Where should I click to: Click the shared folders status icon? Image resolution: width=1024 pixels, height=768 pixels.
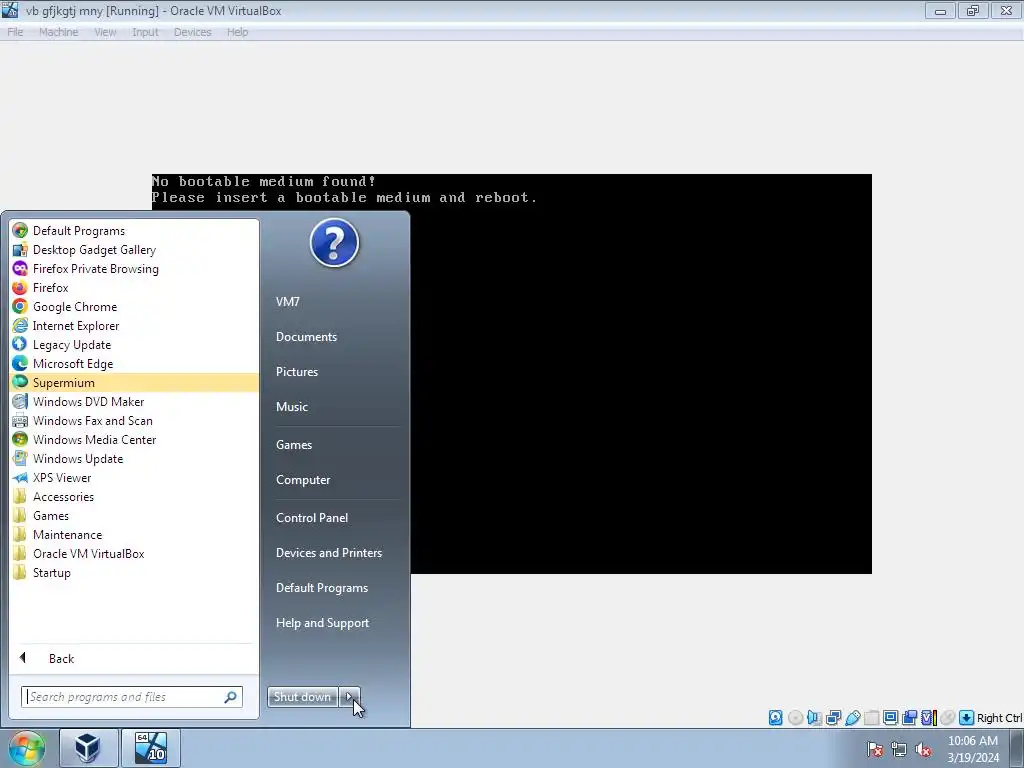[871, 718]
